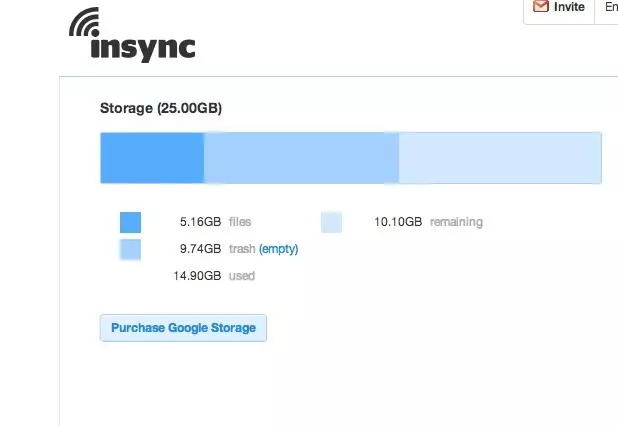Click the 9.74GB trash value
This screenshot has width=618, height=426.
[x=200, y=249]
